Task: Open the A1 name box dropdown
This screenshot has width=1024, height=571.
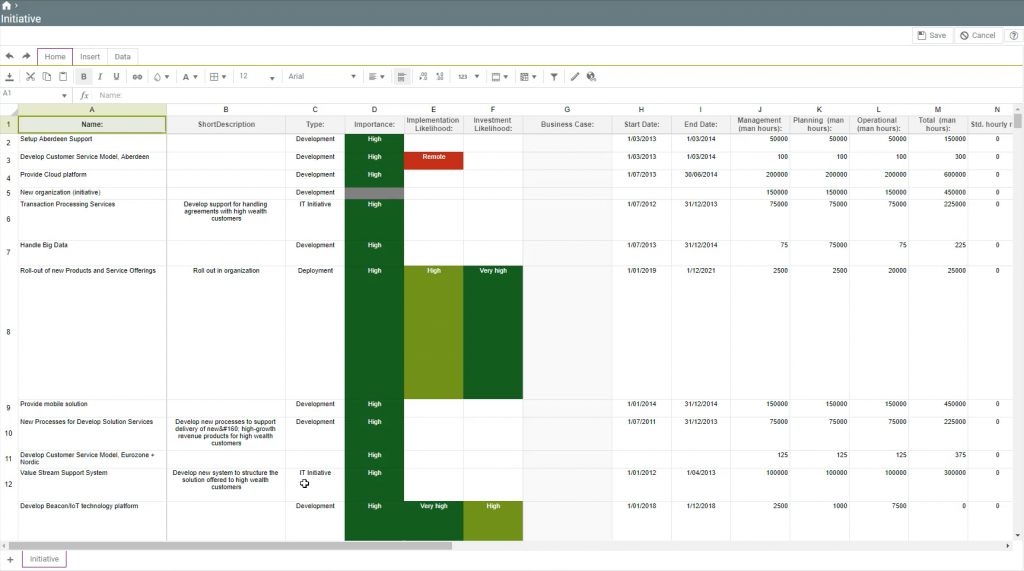Action: [x=64, y=95]
